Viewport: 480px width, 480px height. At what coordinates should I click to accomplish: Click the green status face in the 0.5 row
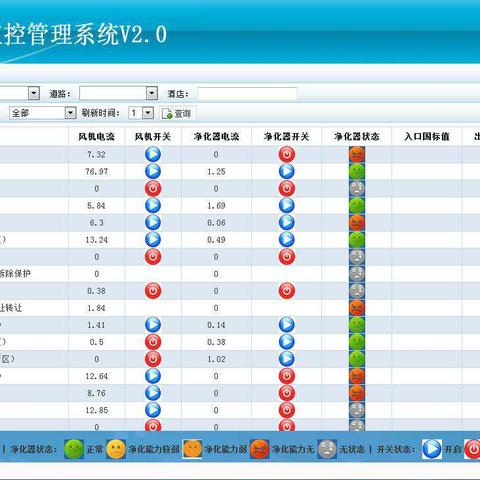coord(357,342)
